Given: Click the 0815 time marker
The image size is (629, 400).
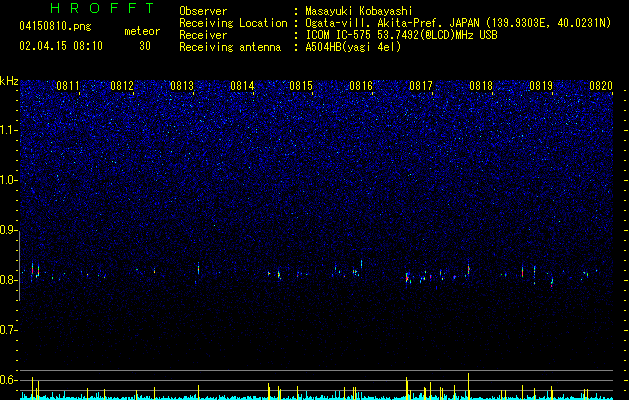Looking at the screenshot, I should tap(301, 86).
